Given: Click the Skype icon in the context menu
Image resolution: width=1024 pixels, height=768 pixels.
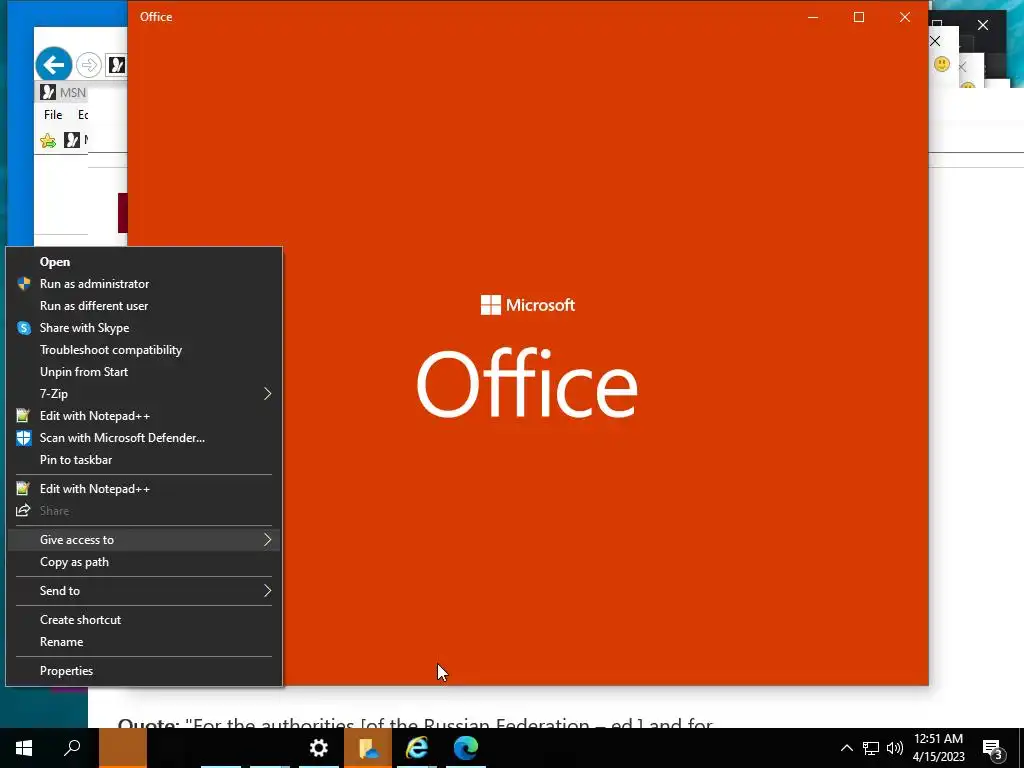Looking at the screenshot, I should (24, 328).
